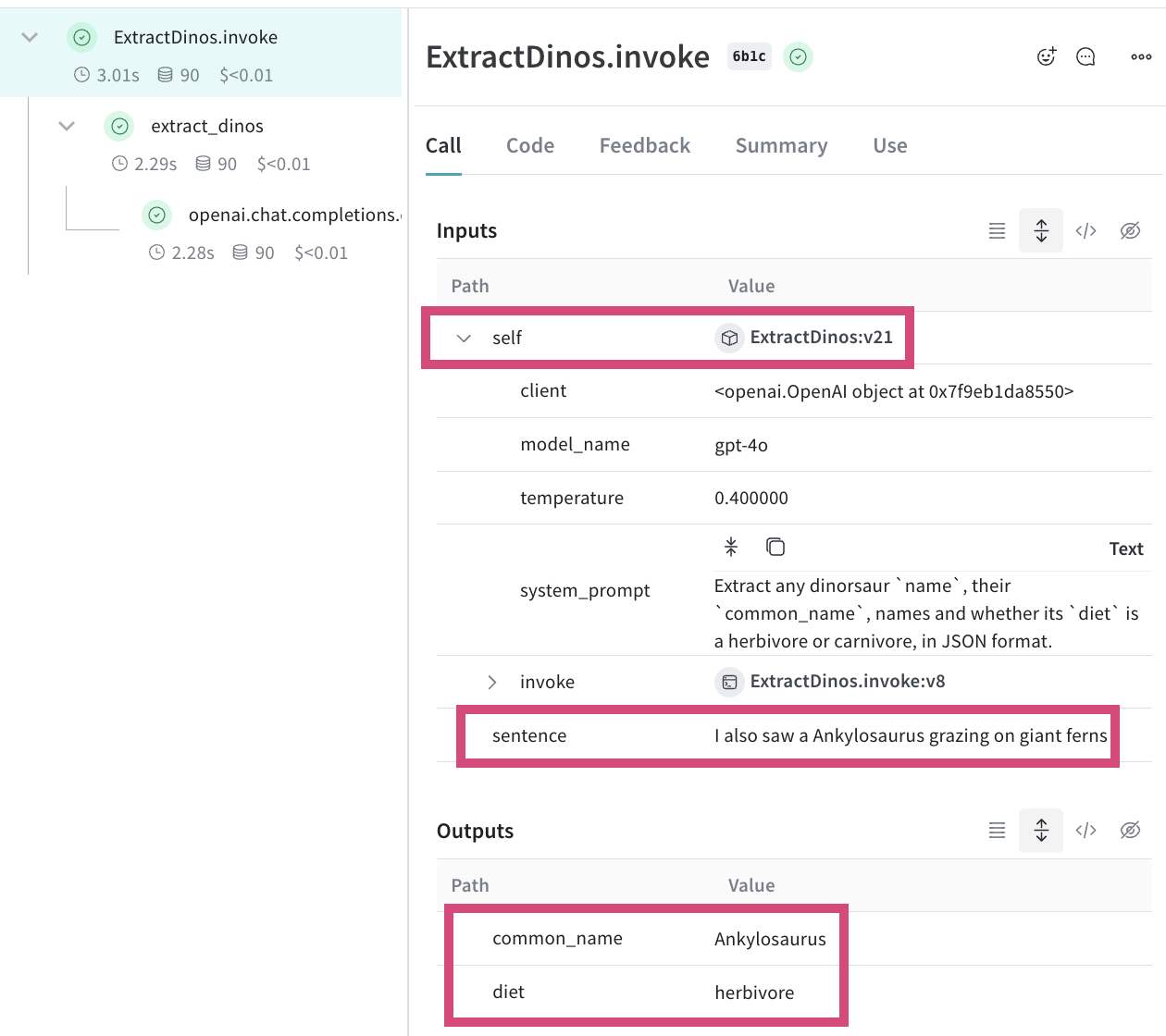Image resolution: width=1166 pixels, height=1036 pixels.
Task: Expand the invoke input row
Action: [492, 682]
